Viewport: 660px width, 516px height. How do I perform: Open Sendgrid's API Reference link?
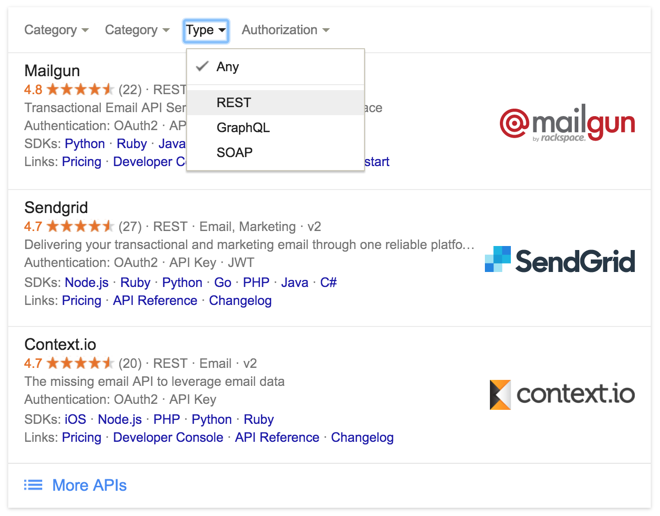pos(155,300)
